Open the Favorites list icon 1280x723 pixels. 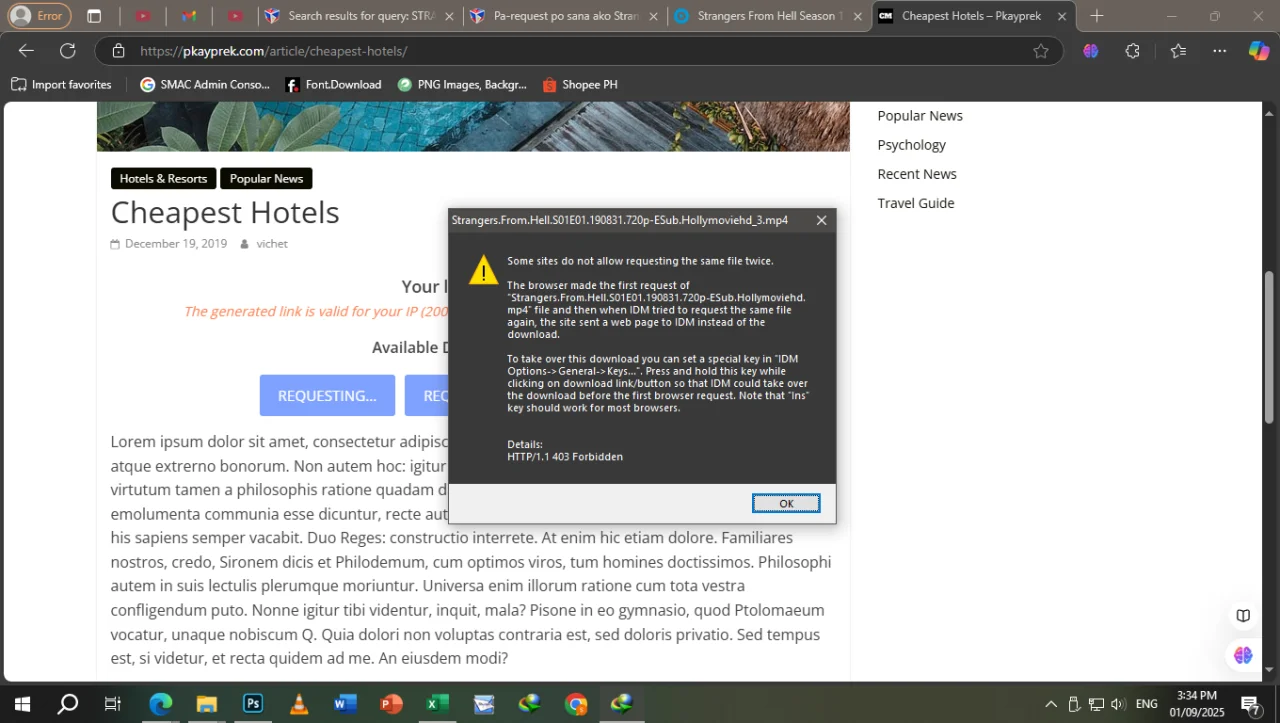point(1178,51)
